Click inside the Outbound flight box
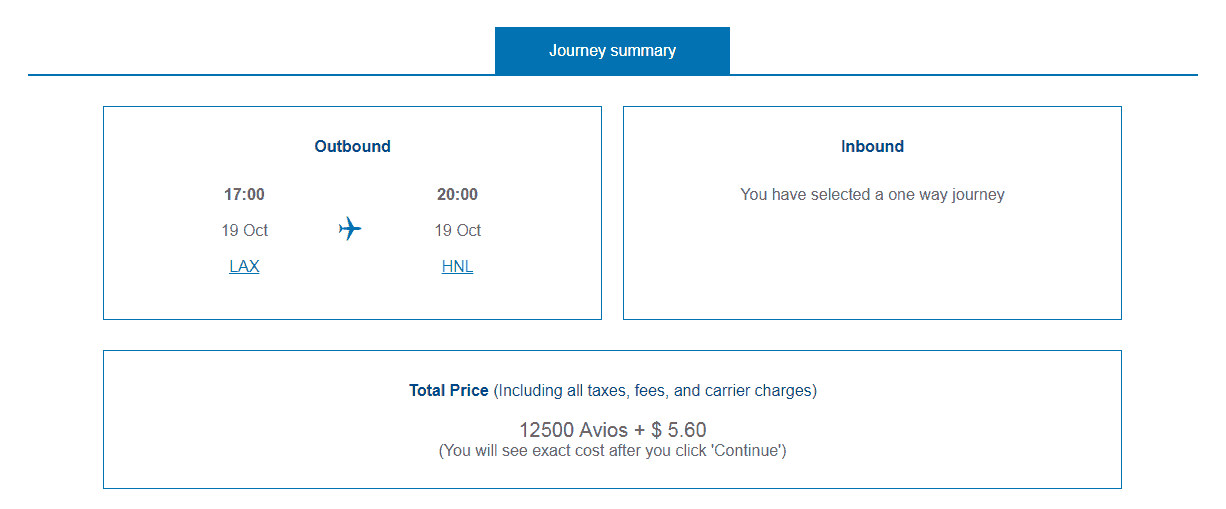This screenshot has width=1226, height=509. coord(352,213)
